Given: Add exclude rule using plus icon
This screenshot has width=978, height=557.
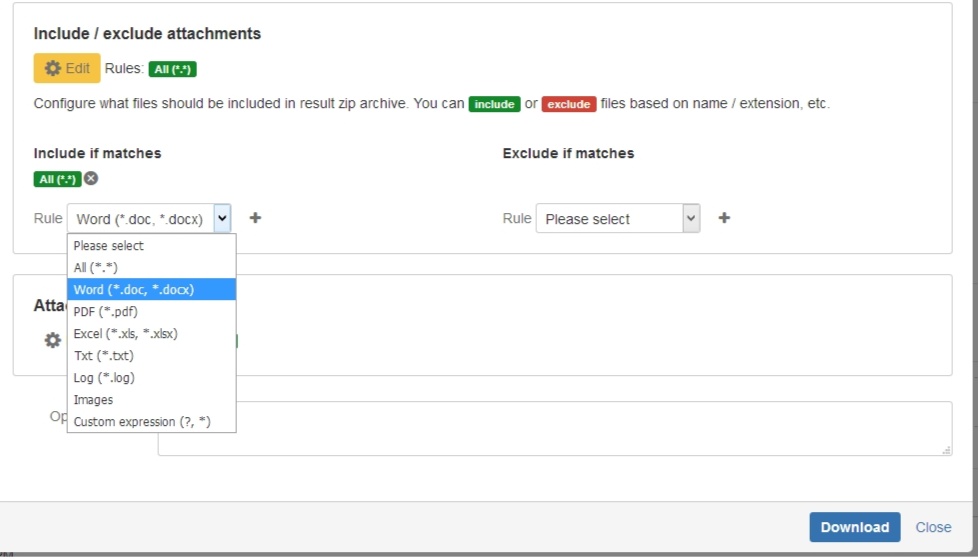Looking at the screenshot, I should pyautogui.click(x=724, y=218).
